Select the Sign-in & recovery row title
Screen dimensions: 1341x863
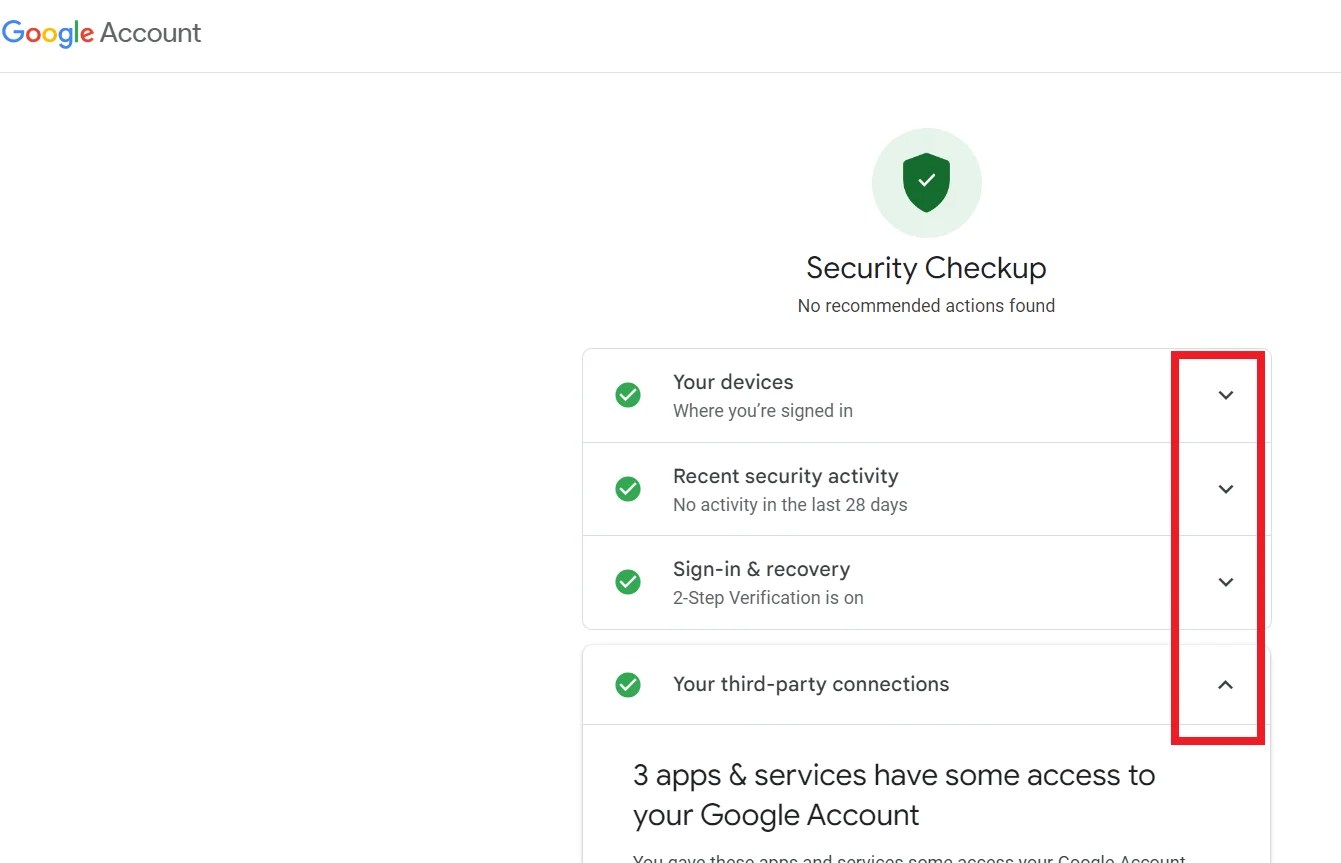pyautogui.click(x=761, y=569)
